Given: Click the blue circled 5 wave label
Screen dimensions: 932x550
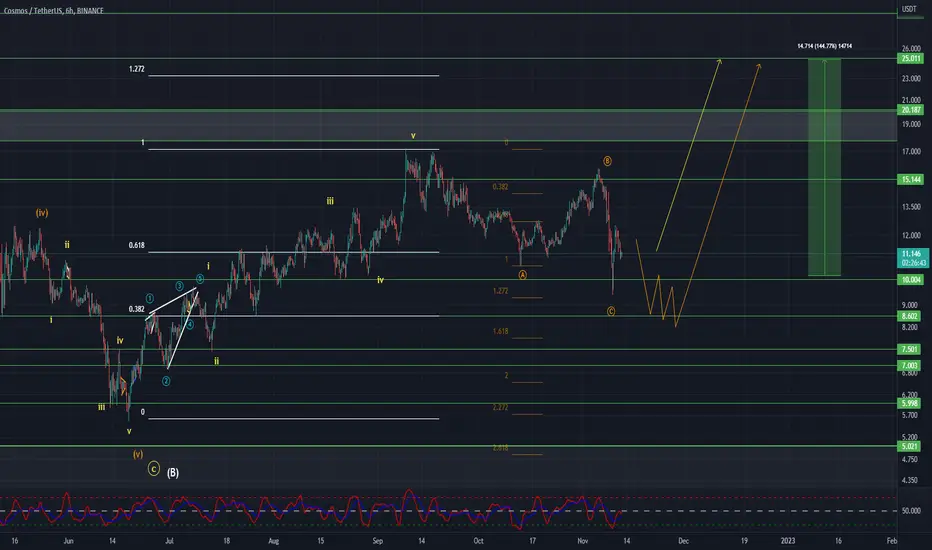Looking at the screenshot, I should (x=200, y=279).
